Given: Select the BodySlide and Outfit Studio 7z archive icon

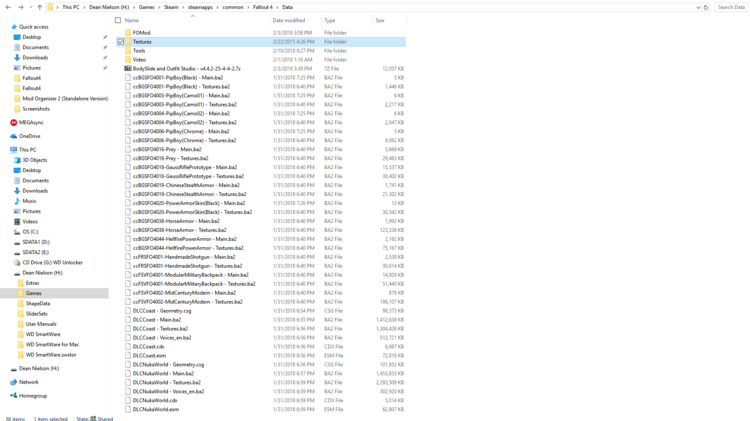Looking at the screenshot, I should [128, 68].
